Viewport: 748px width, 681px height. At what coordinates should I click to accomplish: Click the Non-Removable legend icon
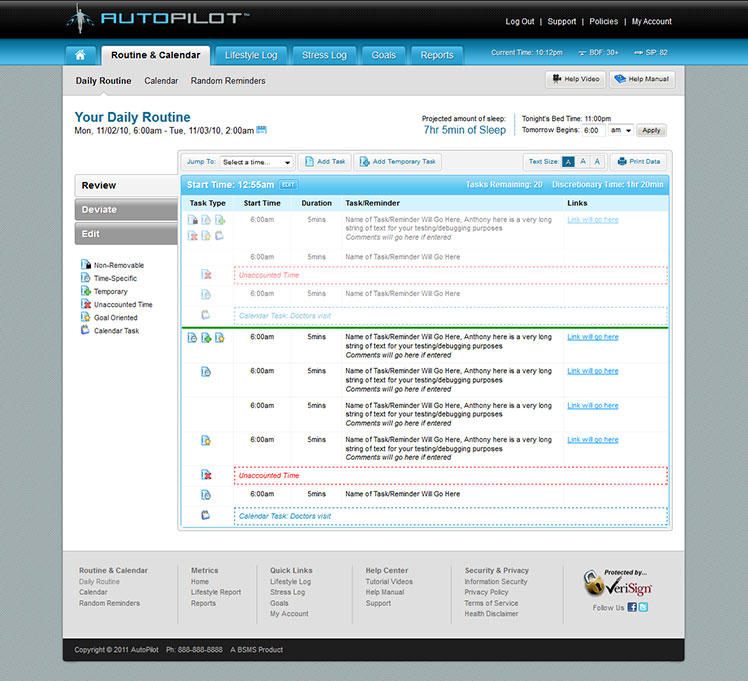[86, 266]
